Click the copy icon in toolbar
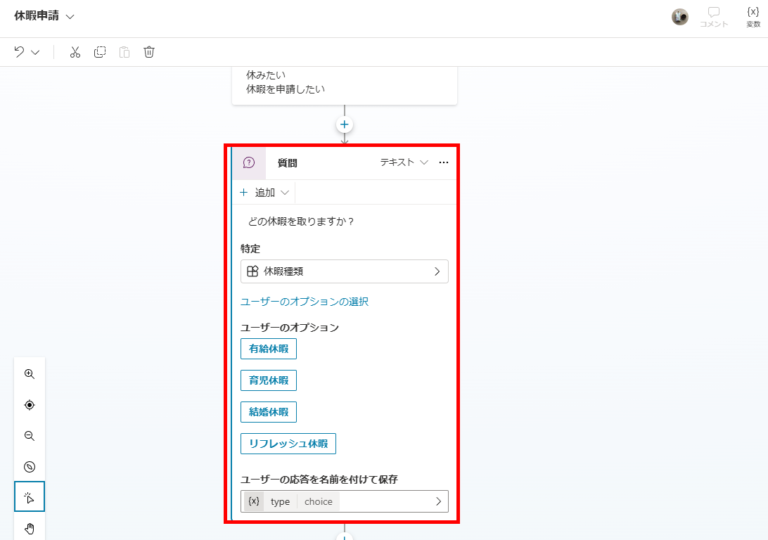 tap(100, 52)
